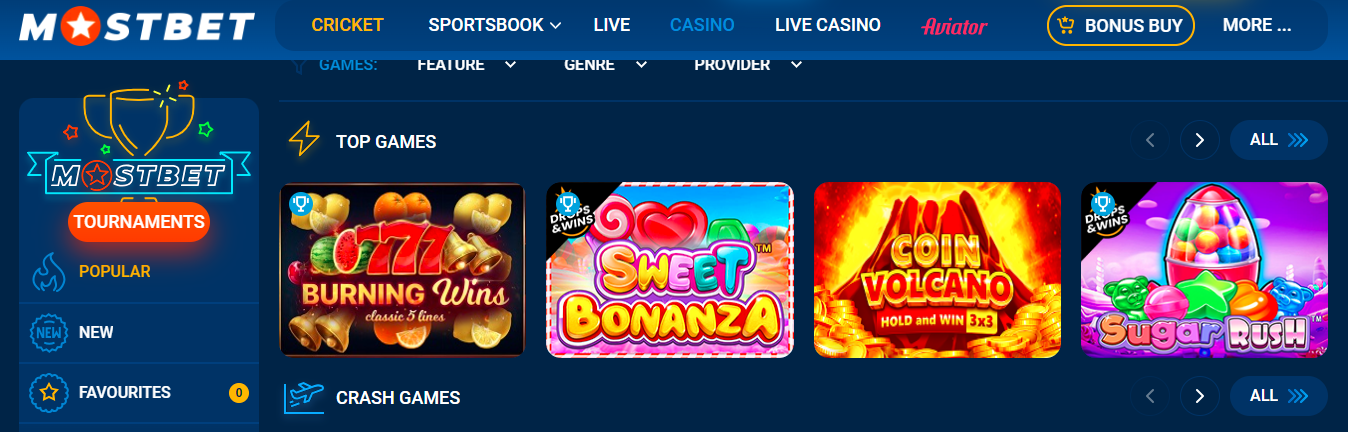Click the Top Games lightning icon
The width and height of the screenshot is (1348, 432).
[304, 141]
